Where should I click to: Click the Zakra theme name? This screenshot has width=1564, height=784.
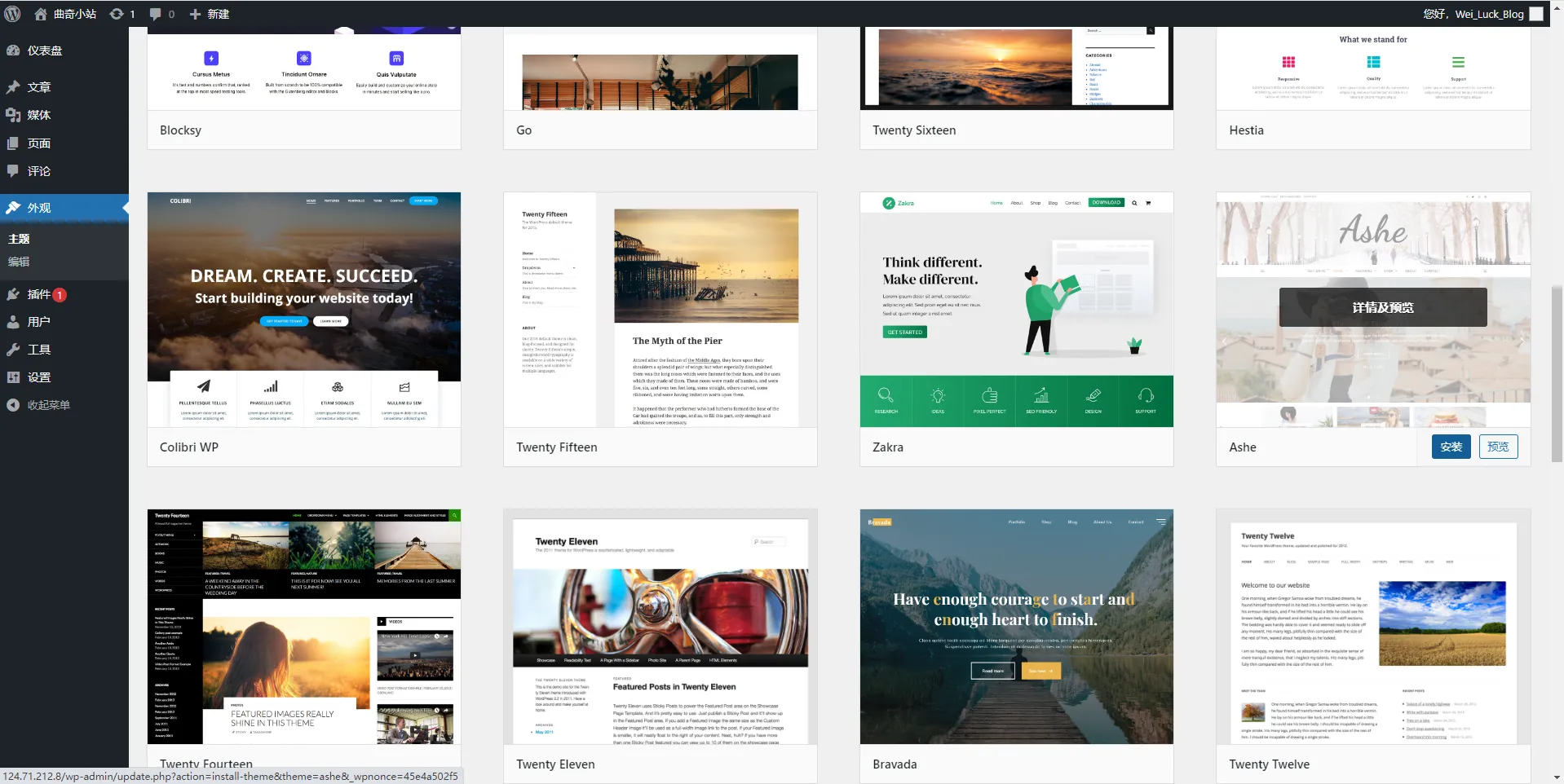(888, 447)
